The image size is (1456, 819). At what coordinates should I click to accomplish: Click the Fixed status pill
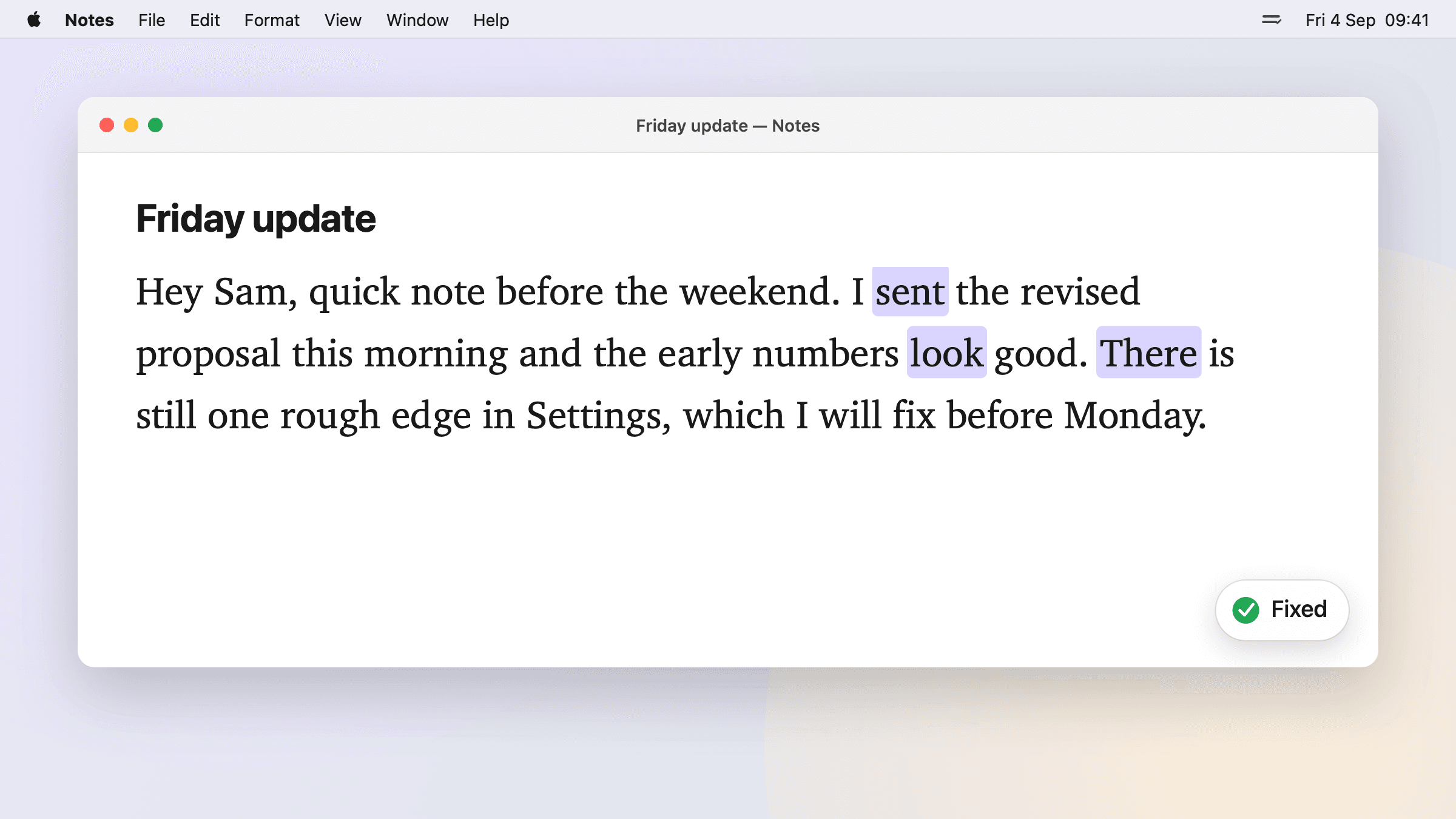[1282, 610]
